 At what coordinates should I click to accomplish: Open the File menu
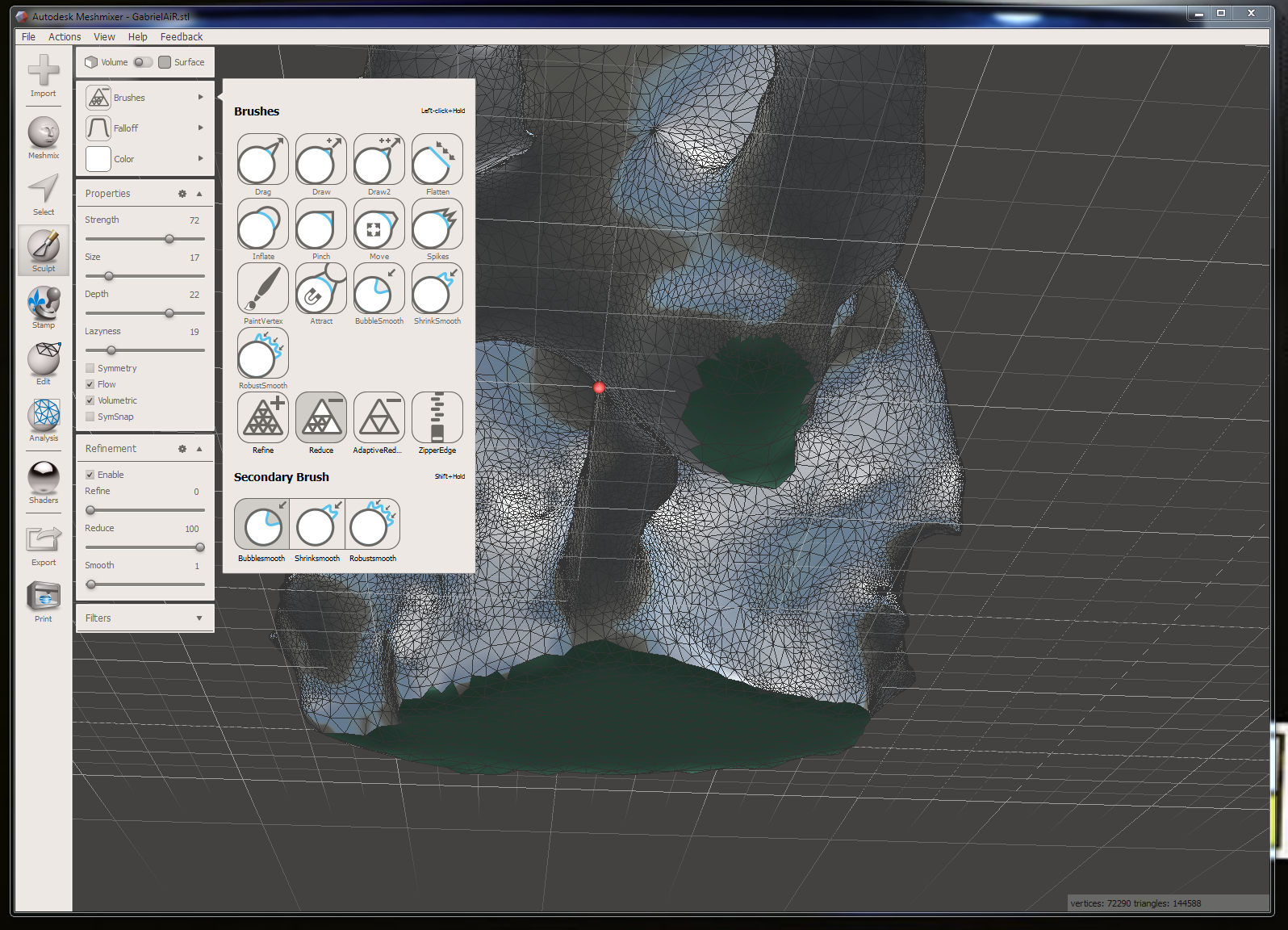29,37
